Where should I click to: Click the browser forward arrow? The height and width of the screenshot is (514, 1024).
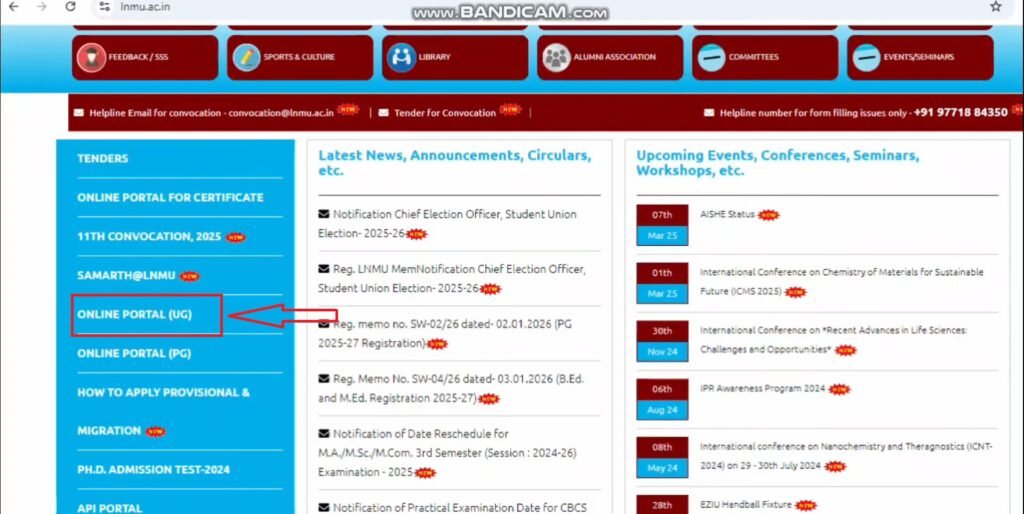pyautogui.click(x=42, y=7)
